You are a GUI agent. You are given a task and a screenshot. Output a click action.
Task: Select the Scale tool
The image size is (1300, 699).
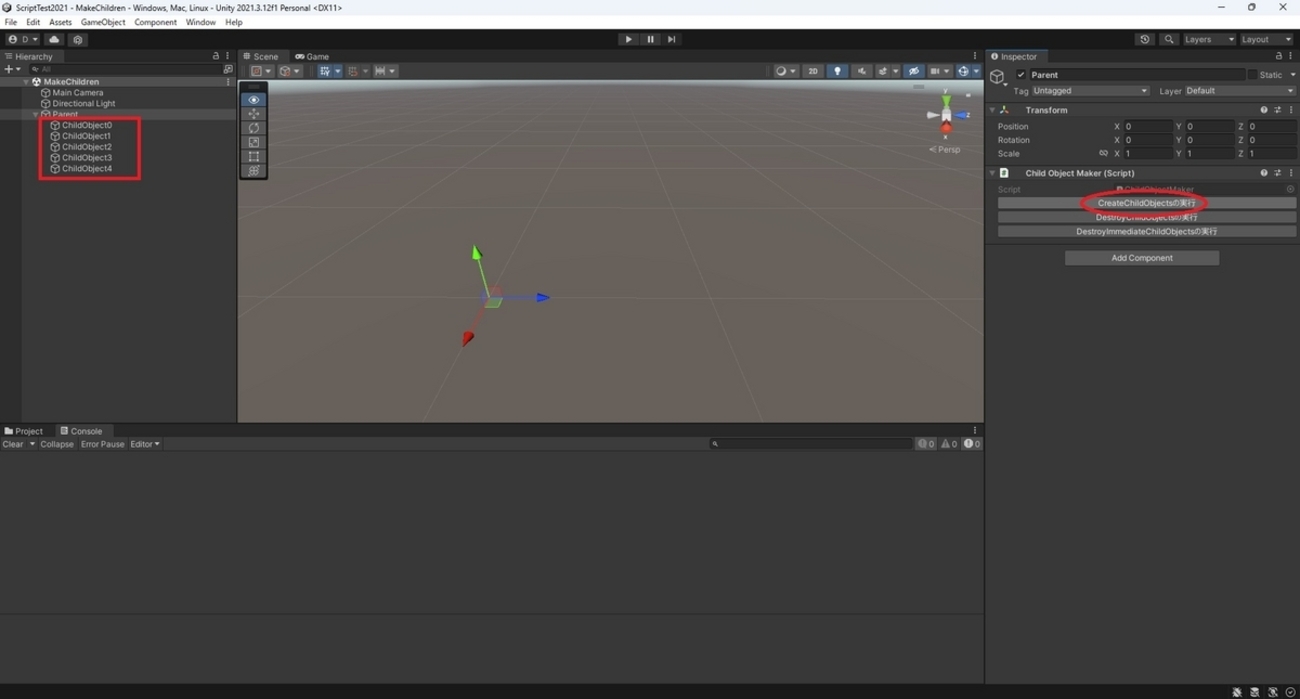[253, 142]
